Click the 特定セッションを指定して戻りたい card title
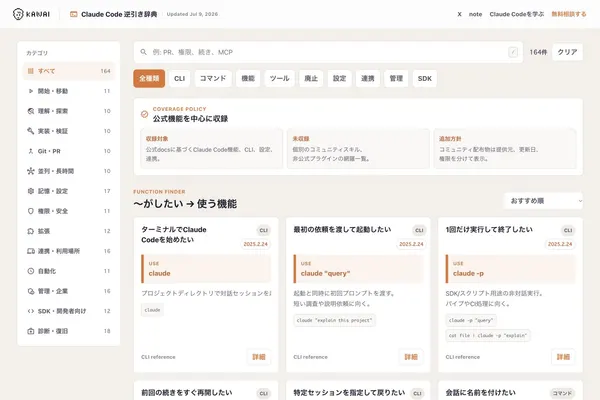The height and width of the screenshot is (400, 600). (349, 393)
